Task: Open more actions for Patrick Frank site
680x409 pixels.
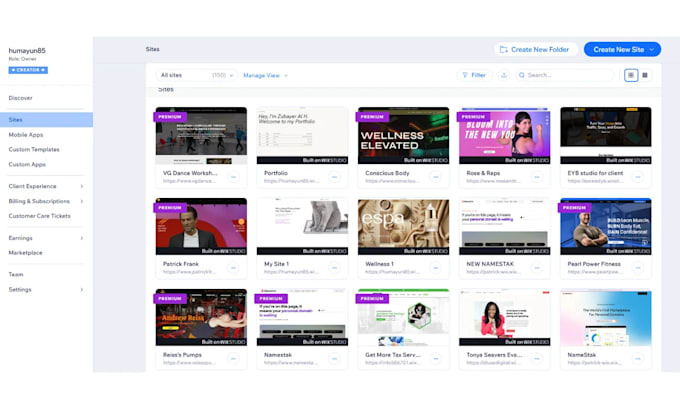Action: tap(233, 268)
